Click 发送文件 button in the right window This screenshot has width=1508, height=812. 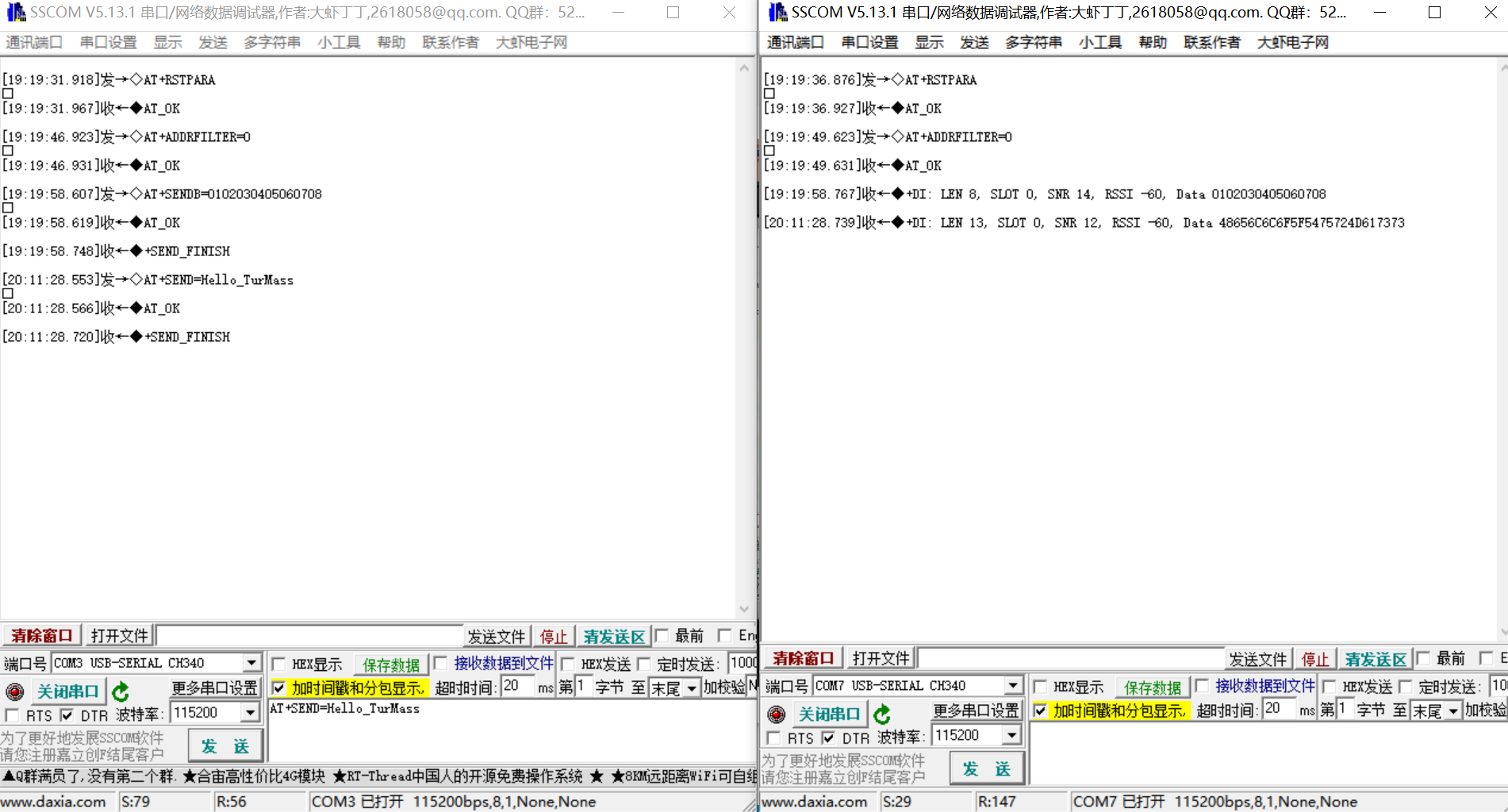coord(1258,659)
